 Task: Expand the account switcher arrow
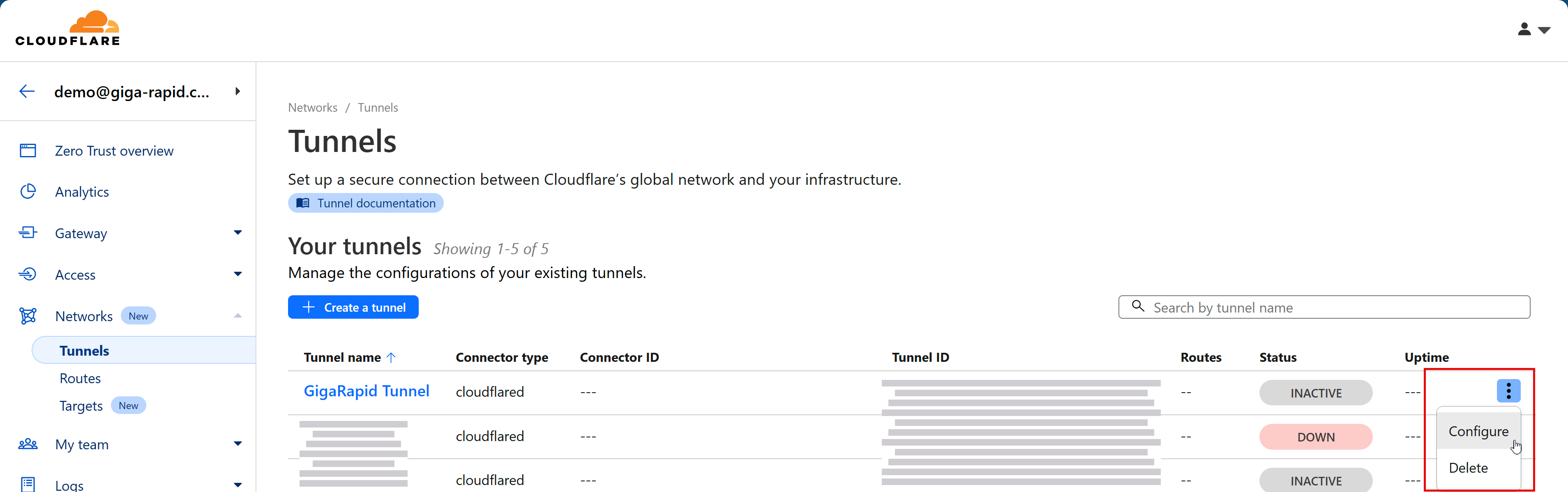pos(238,91)
